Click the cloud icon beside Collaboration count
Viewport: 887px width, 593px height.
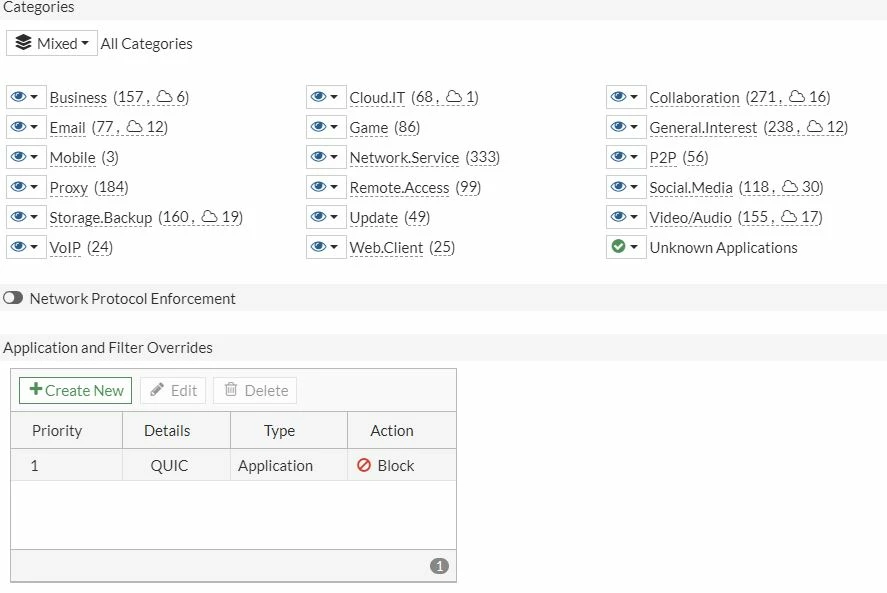coord(797,96)
